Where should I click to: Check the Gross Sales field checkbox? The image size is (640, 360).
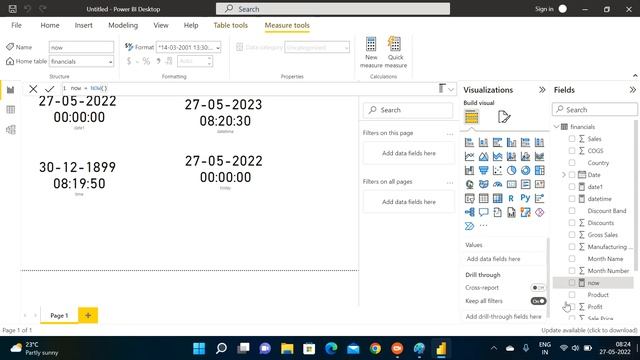[572, 235]
